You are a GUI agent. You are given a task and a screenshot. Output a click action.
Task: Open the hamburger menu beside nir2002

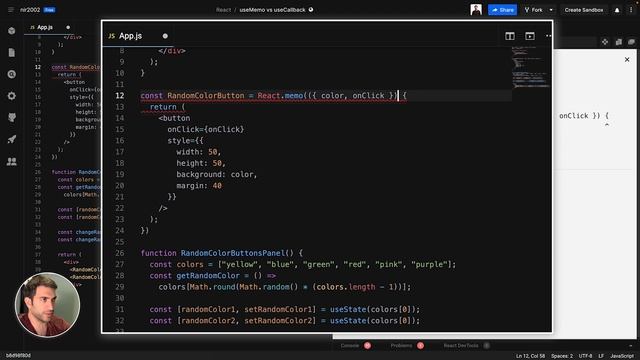coord(11,10)
